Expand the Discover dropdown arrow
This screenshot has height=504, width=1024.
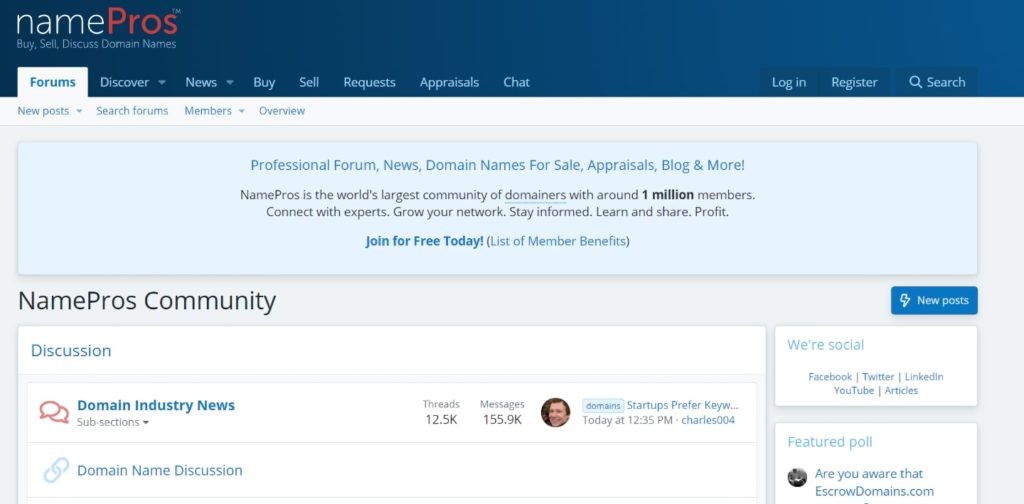[x=162, y=83]
